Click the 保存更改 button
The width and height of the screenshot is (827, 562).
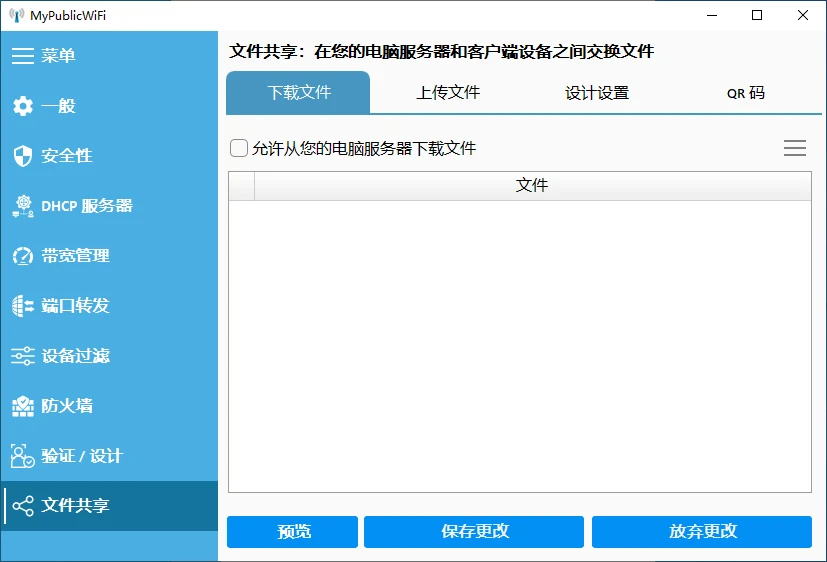[x=474, y=532]
